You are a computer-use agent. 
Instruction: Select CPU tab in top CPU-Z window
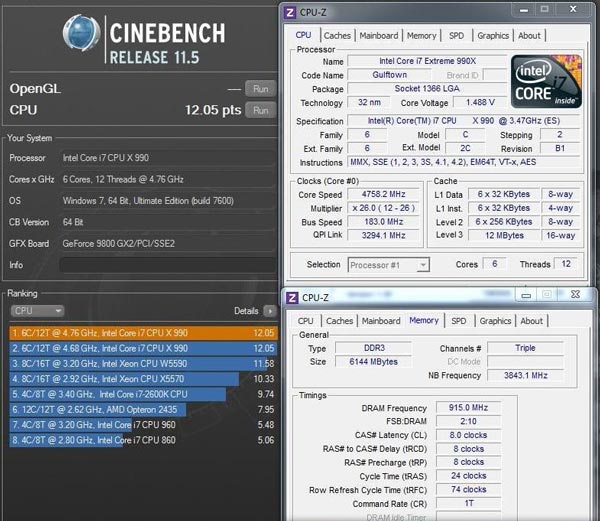tap(303, 35)
